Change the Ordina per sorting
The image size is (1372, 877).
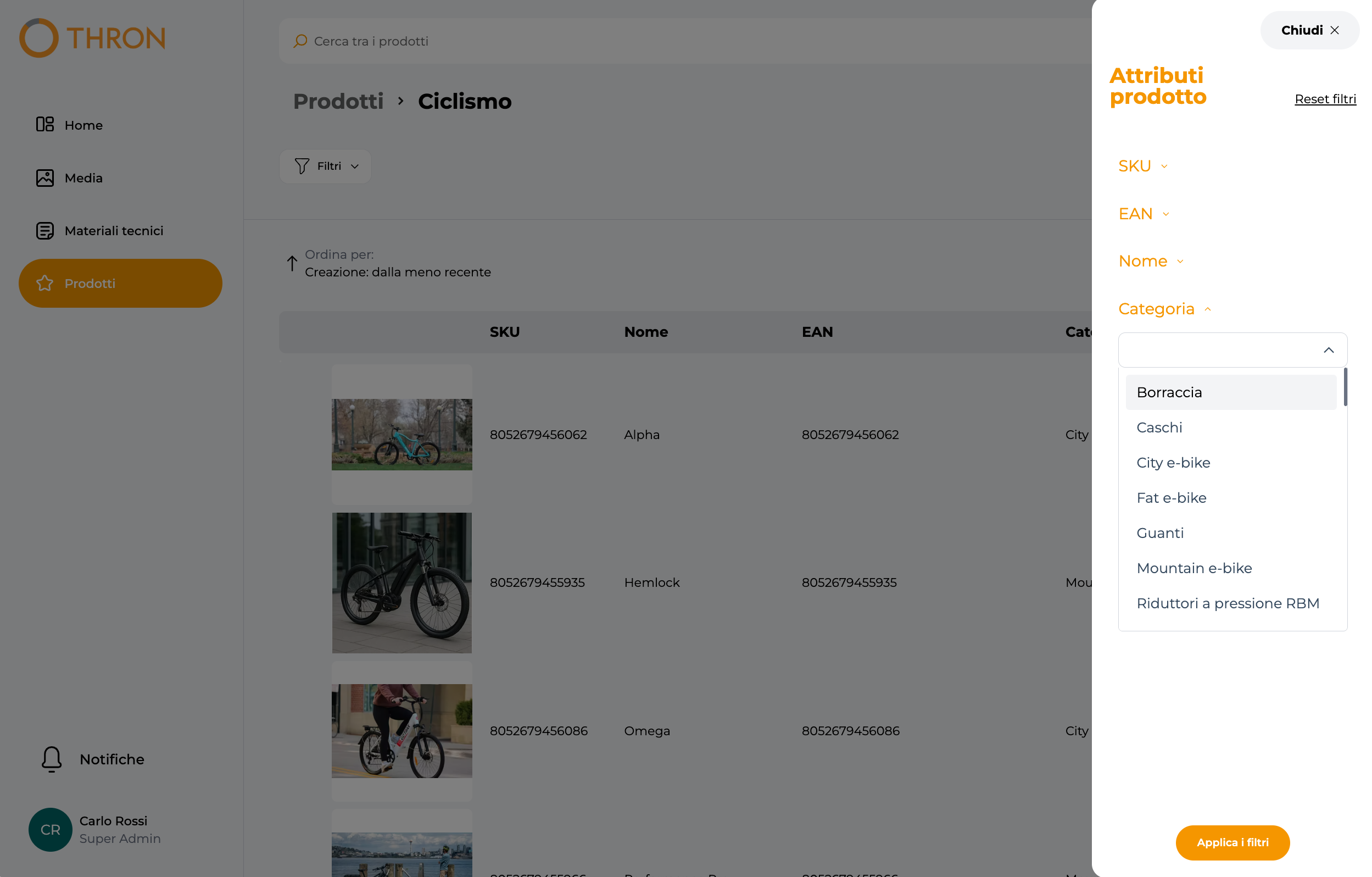click(x=388, y=263)
